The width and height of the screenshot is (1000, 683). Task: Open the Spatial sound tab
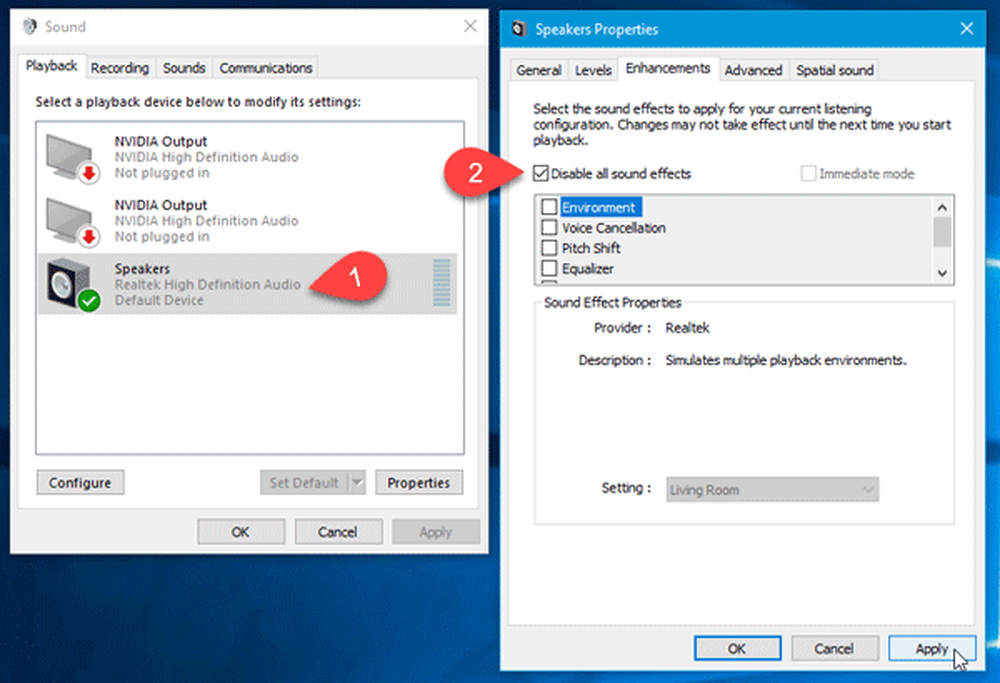tap(834, 70)
